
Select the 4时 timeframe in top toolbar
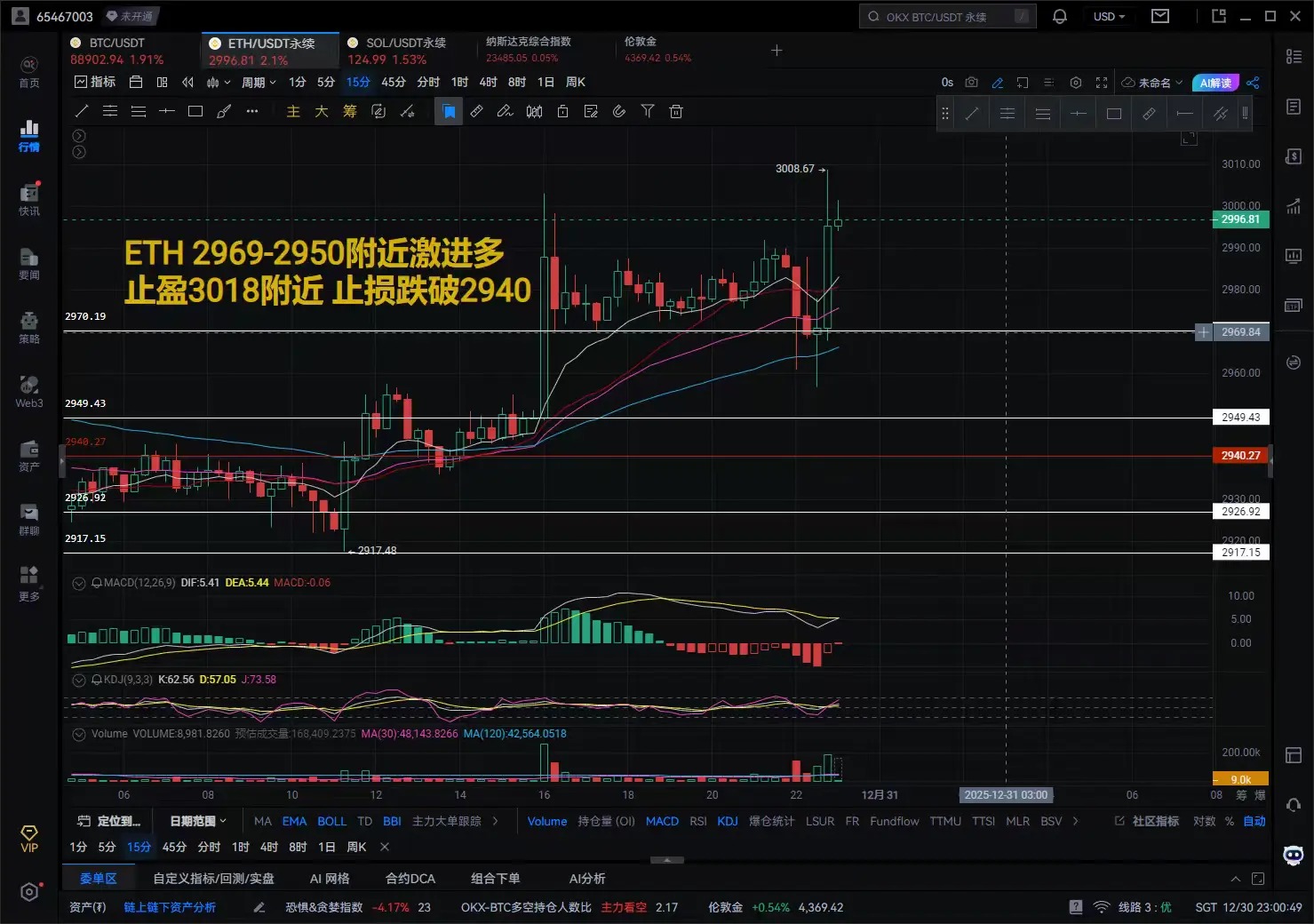point(488,83)
